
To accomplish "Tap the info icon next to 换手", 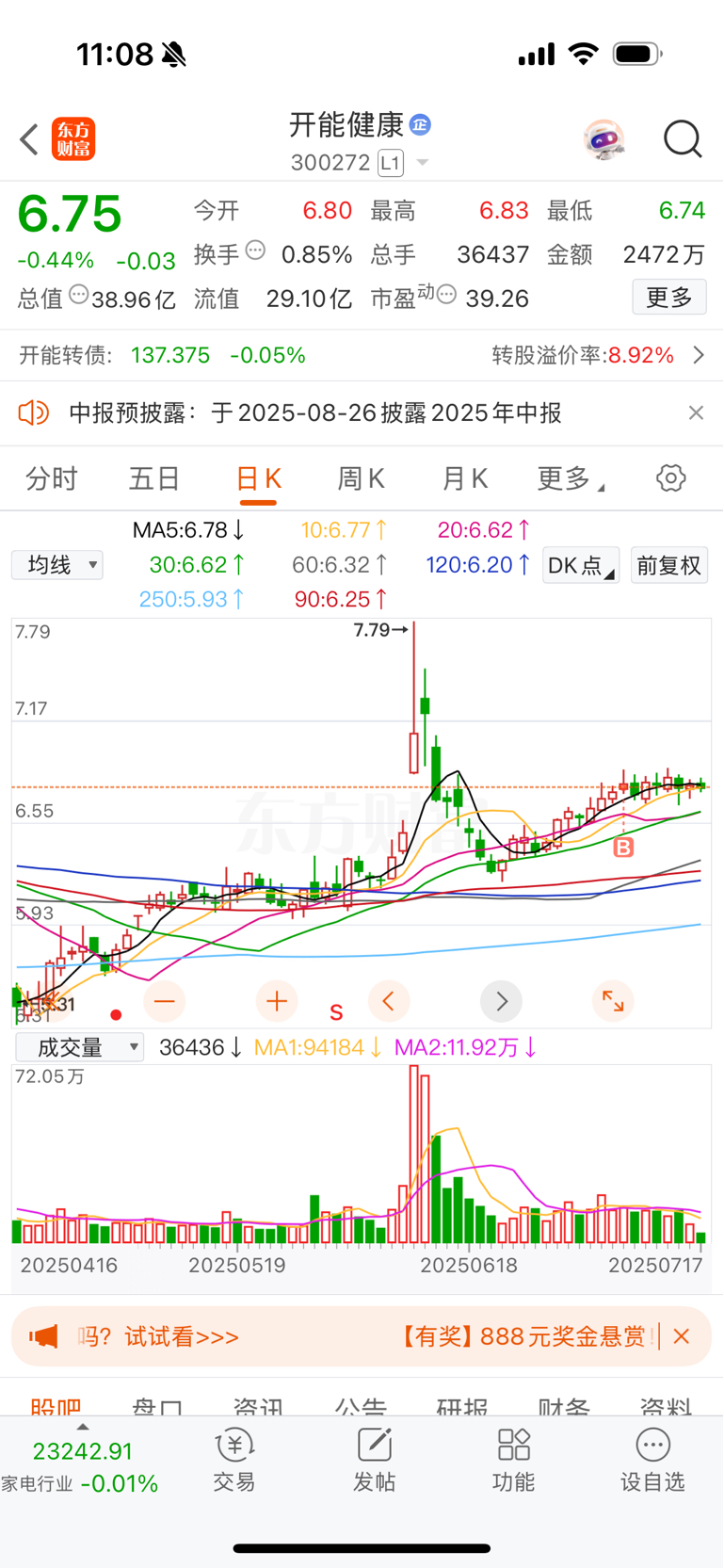I will [x=255, y=251].
